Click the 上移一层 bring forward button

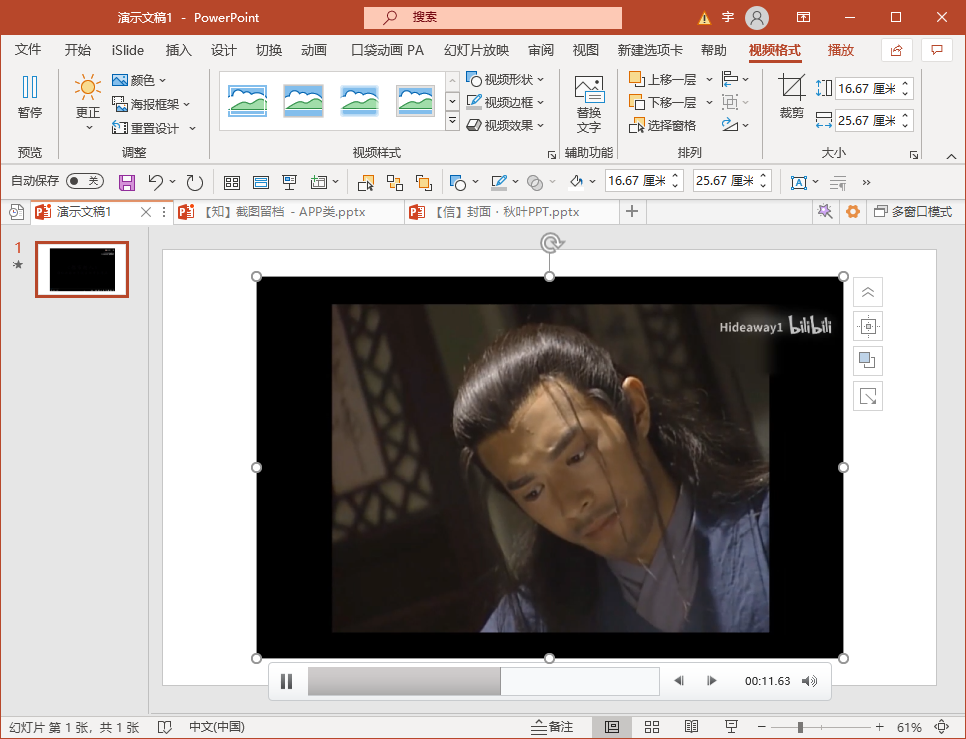tap(663, 79)
